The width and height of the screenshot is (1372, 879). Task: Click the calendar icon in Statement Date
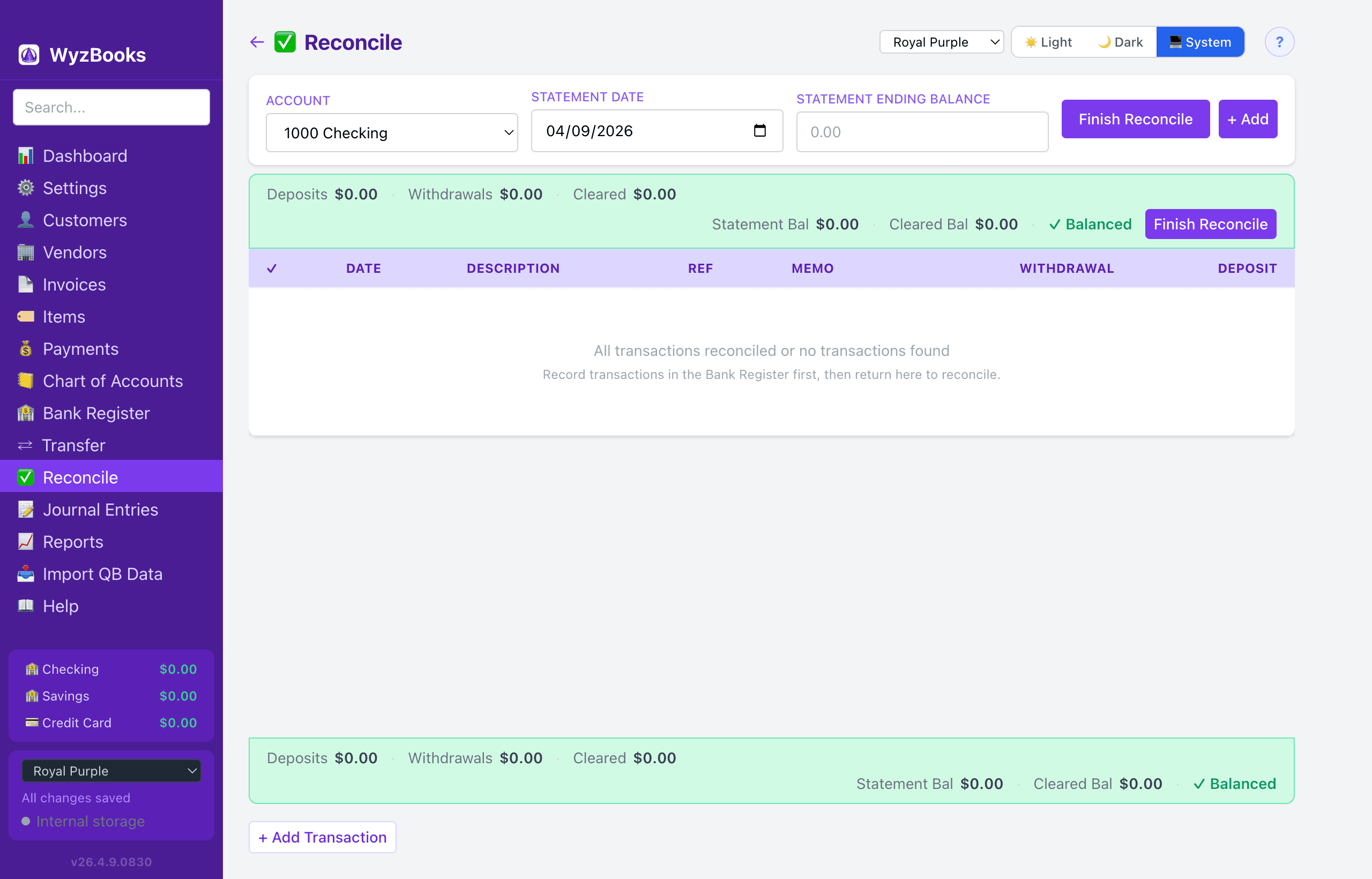[759, 131]
